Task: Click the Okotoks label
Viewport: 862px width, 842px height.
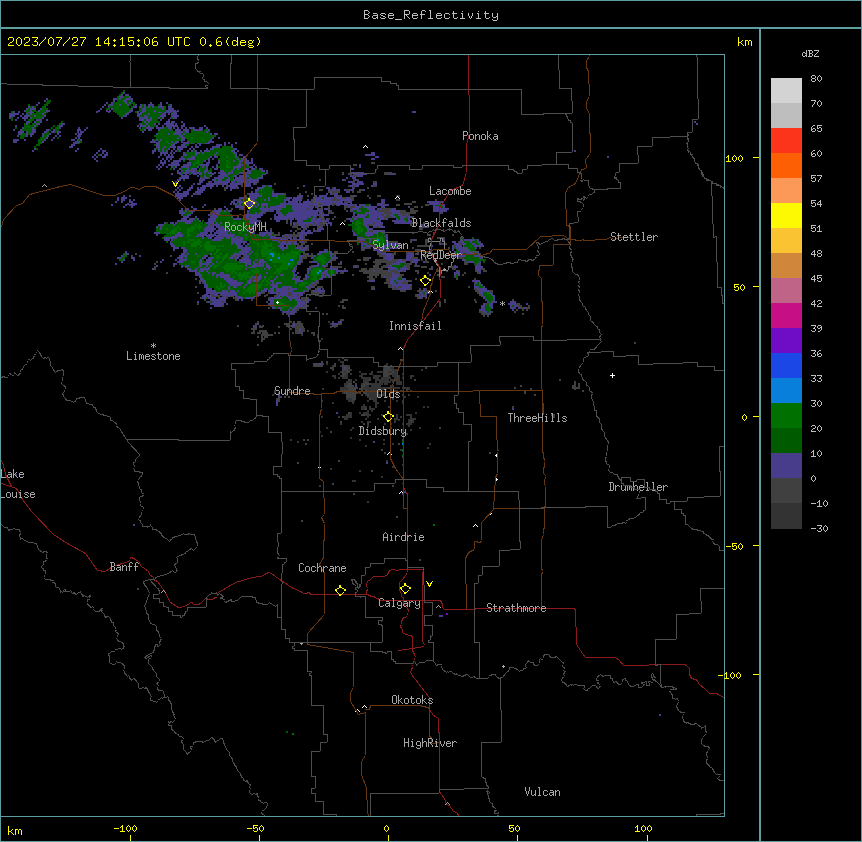Action: 412,700
